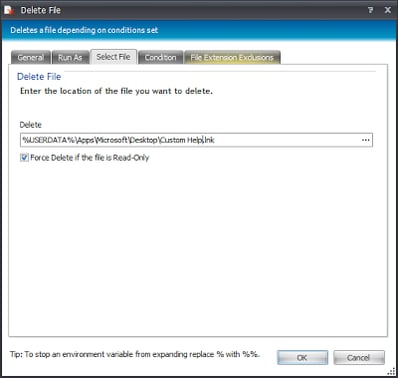The height and width of the screenshot is (378, 398).
Task: Open the File Extension Exclusions tab
Action: point(232,57)
